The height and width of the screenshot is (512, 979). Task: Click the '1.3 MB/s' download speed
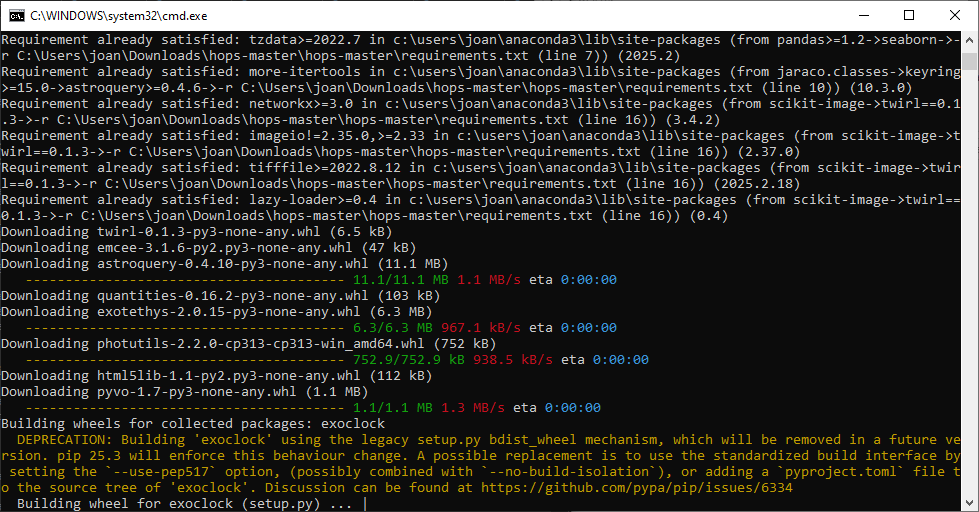(473, 408)
